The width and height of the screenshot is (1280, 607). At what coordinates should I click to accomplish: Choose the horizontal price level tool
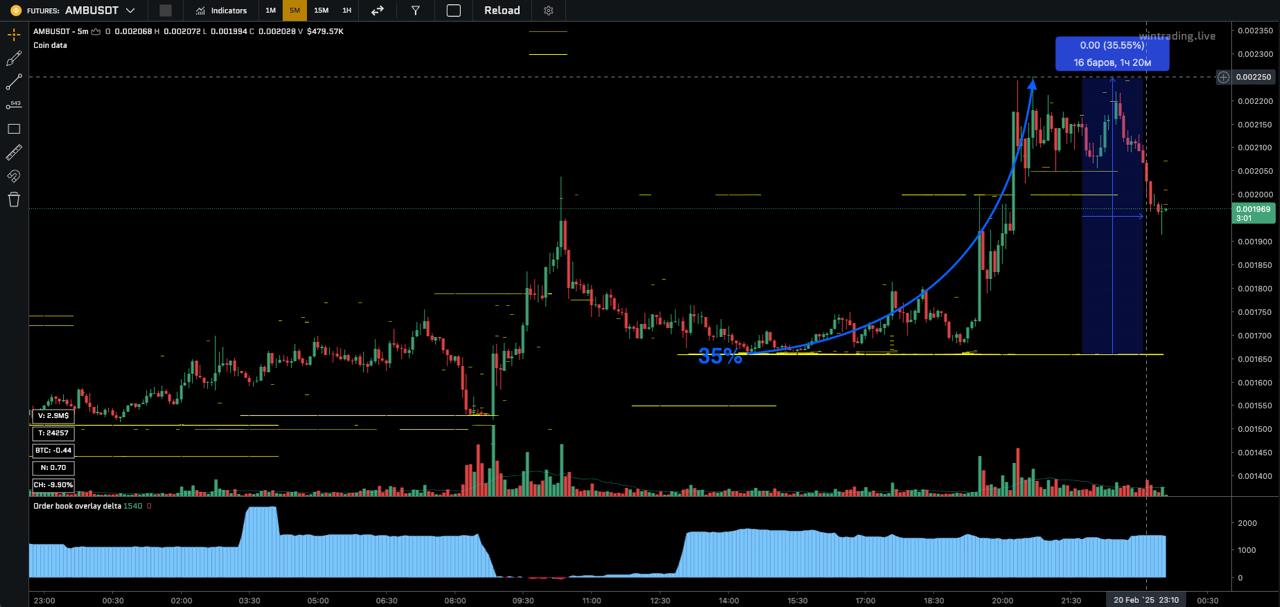pos(14,105)
